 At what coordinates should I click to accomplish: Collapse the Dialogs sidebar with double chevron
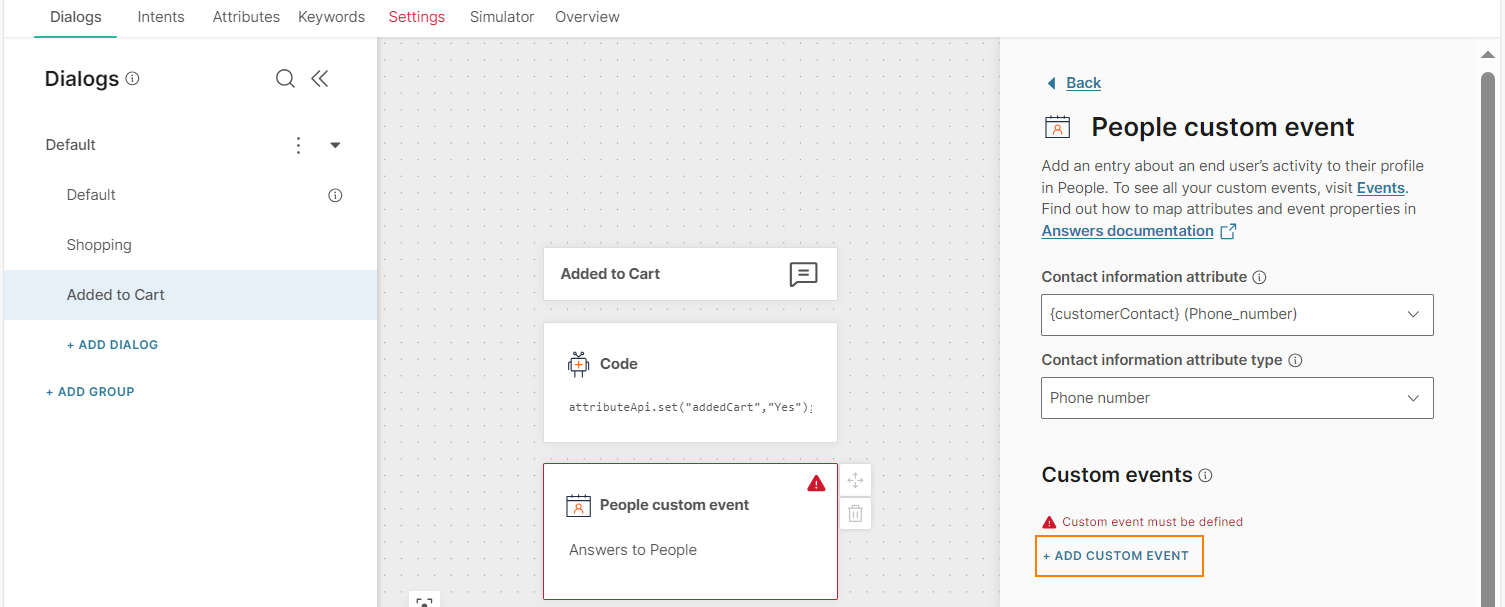320,79
